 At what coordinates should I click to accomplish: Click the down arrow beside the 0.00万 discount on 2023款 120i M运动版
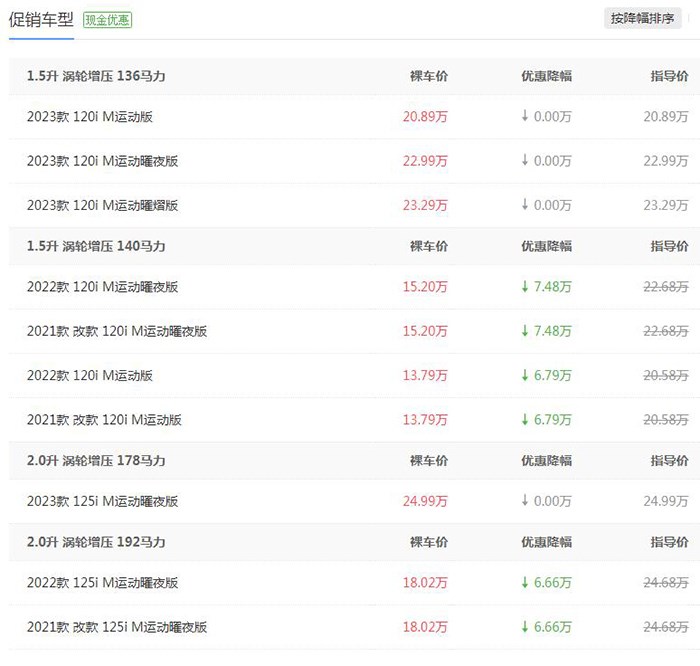click(x=525, y=116)
